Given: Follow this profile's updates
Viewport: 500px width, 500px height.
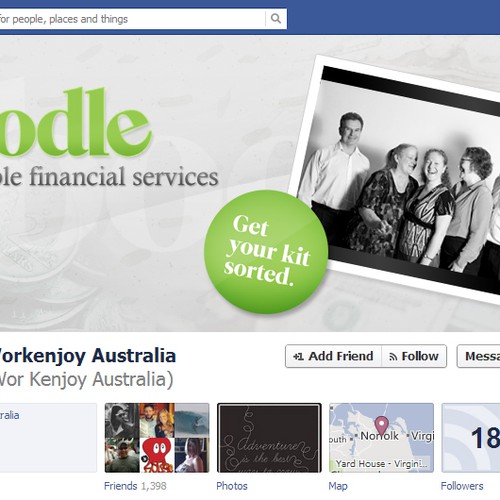Looking at the screenshot, I should click(x=414, y=356).
